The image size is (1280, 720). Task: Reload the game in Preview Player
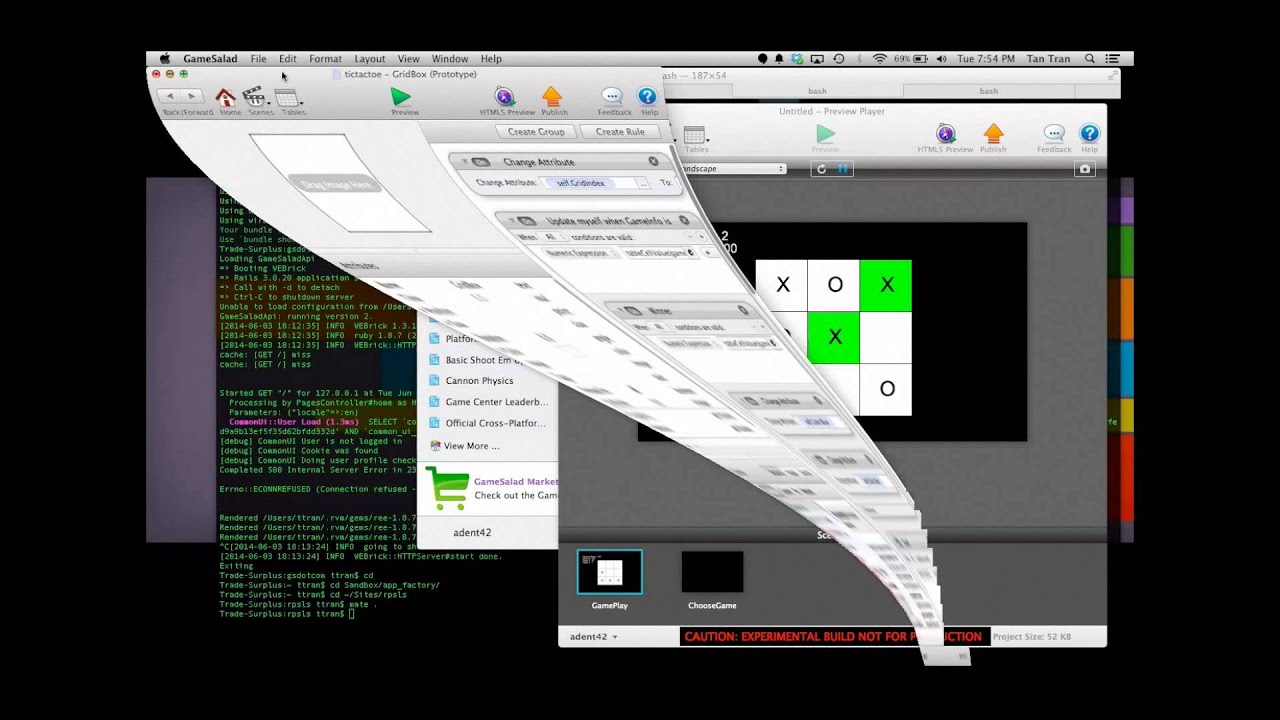pyautogui.click(x=822, y=169)
